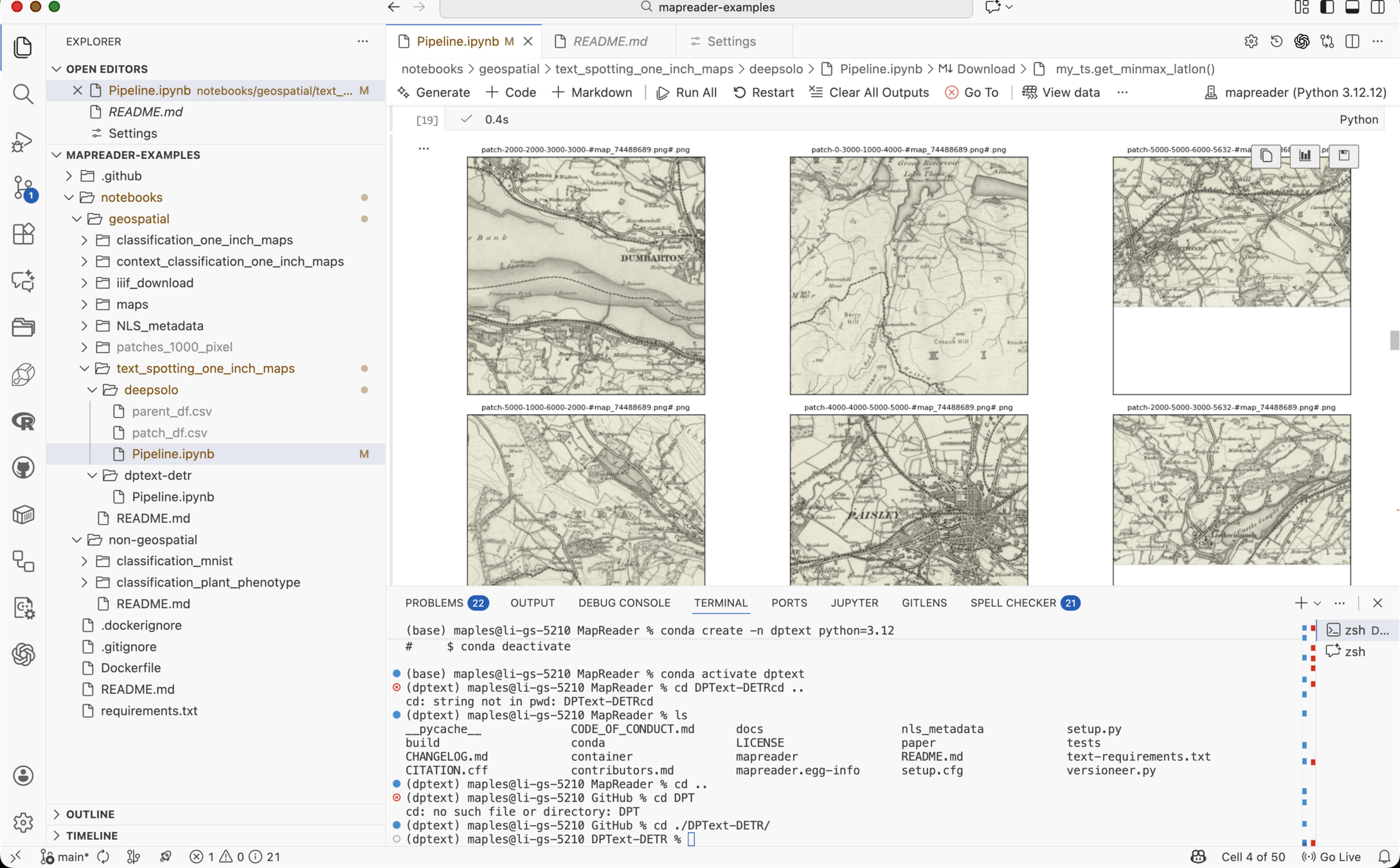Switch to the PROBLEMS panel tab
The width and height of the screenshot is (1400, 868).
(x=434, y=602)
